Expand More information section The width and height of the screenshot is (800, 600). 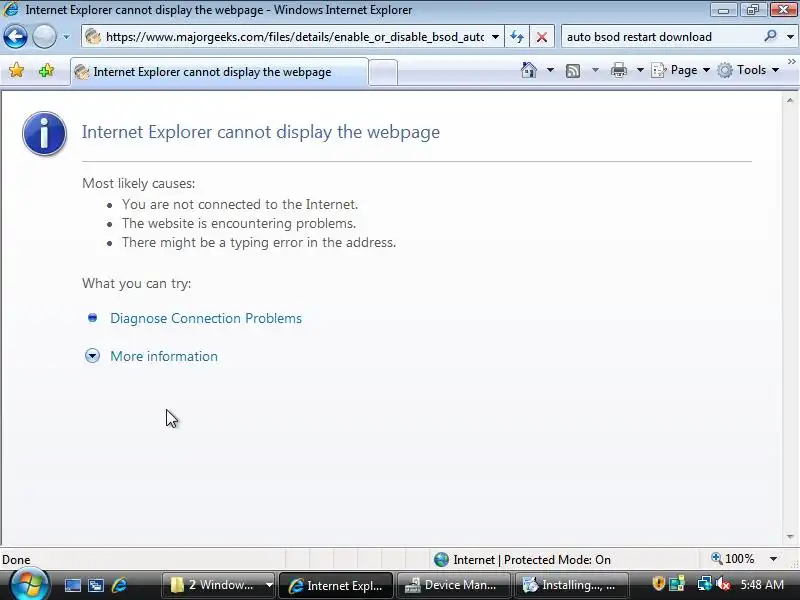(x=92, y=356)
